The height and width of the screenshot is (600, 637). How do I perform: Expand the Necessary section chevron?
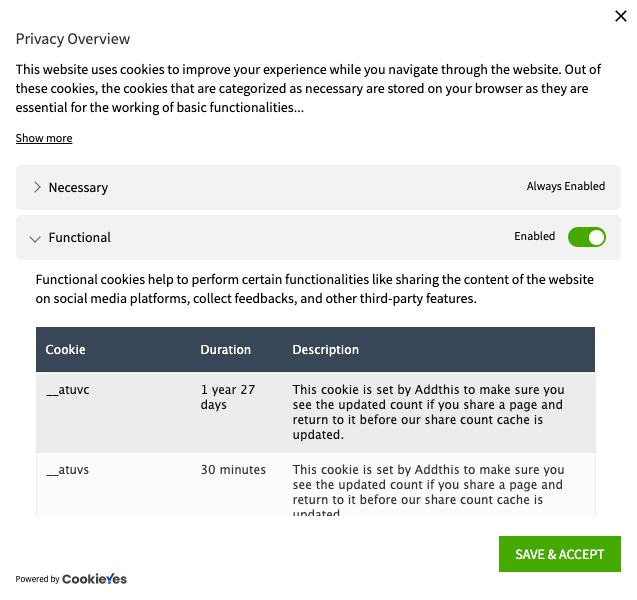(x=37, y=187)
